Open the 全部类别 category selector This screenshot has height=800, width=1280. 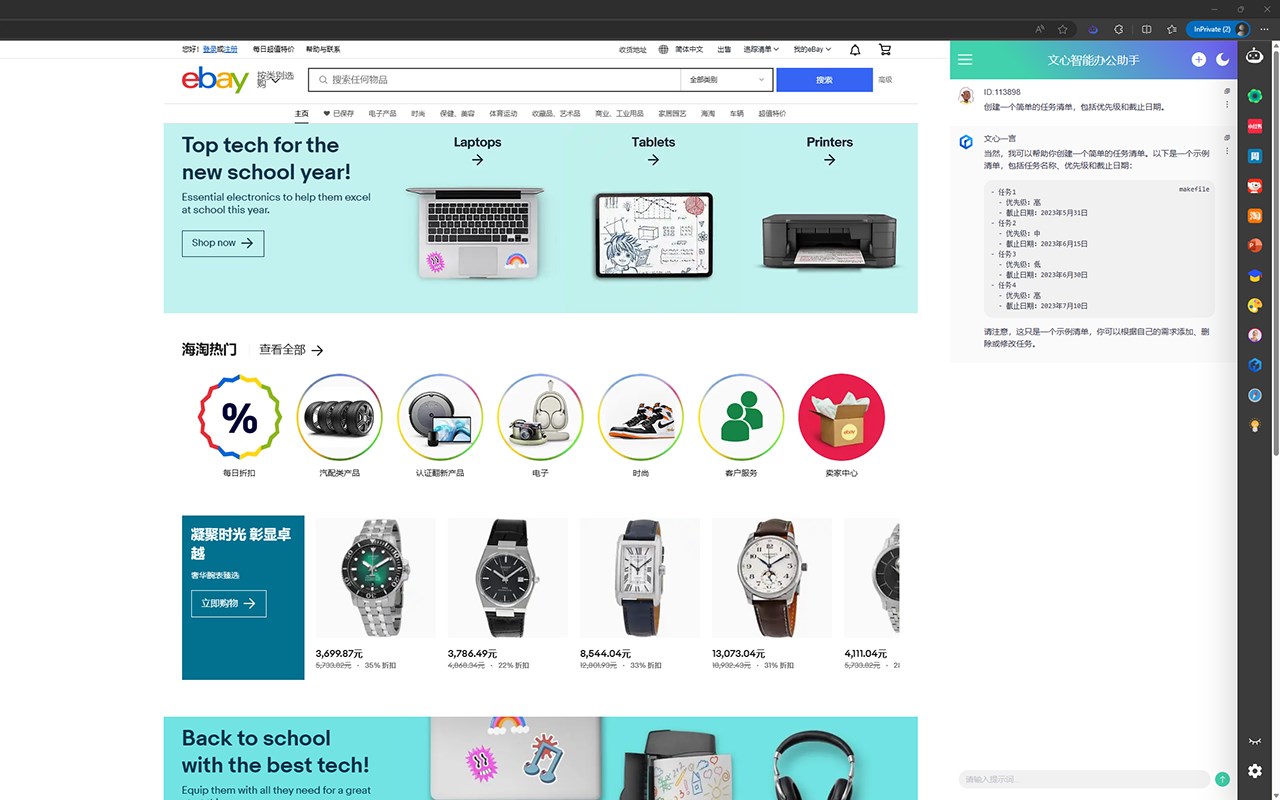pos(727,80)
